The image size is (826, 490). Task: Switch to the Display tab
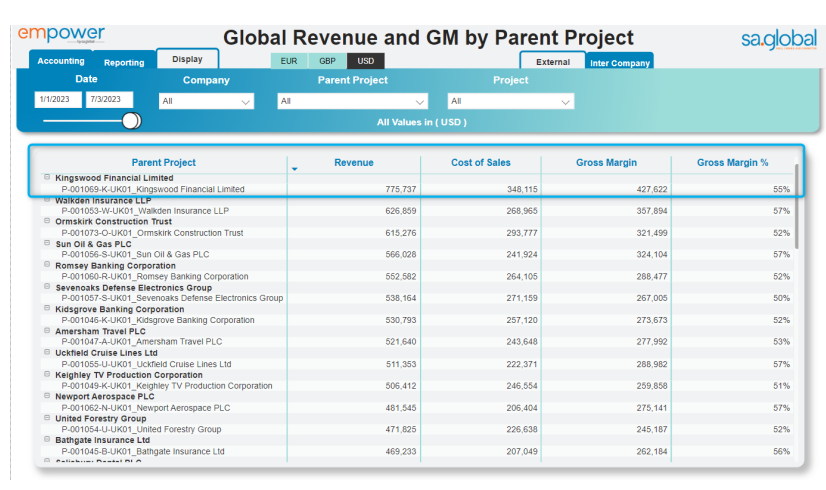(x=187, y=59)
